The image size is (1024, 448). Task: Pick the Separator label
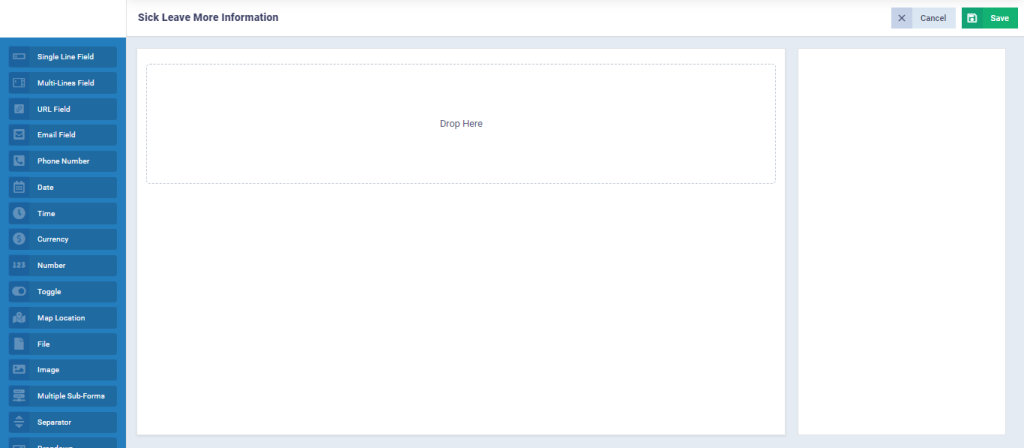[54, 423]
